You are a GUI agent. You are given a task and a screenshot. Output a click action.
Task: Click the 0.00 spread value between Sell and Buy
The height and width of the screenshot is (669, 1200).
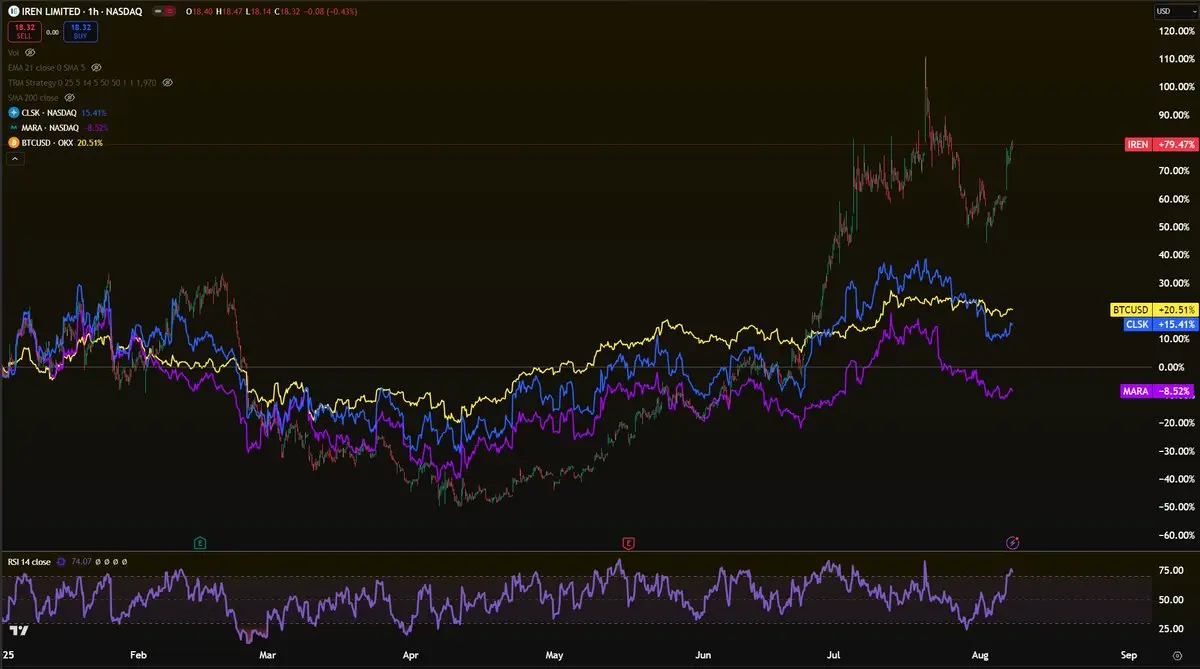tap(52, 32)
